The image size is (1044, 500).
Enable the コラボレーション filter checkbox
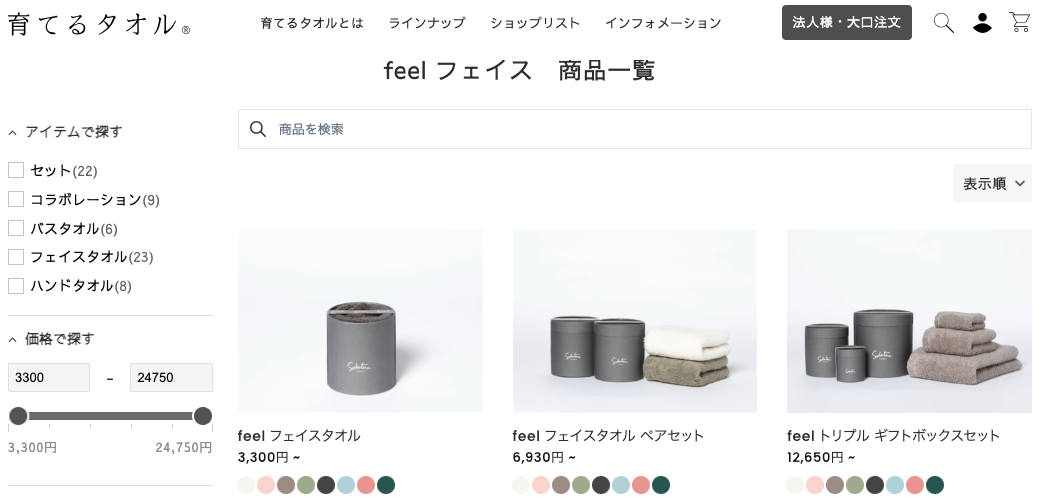(16, 199)
